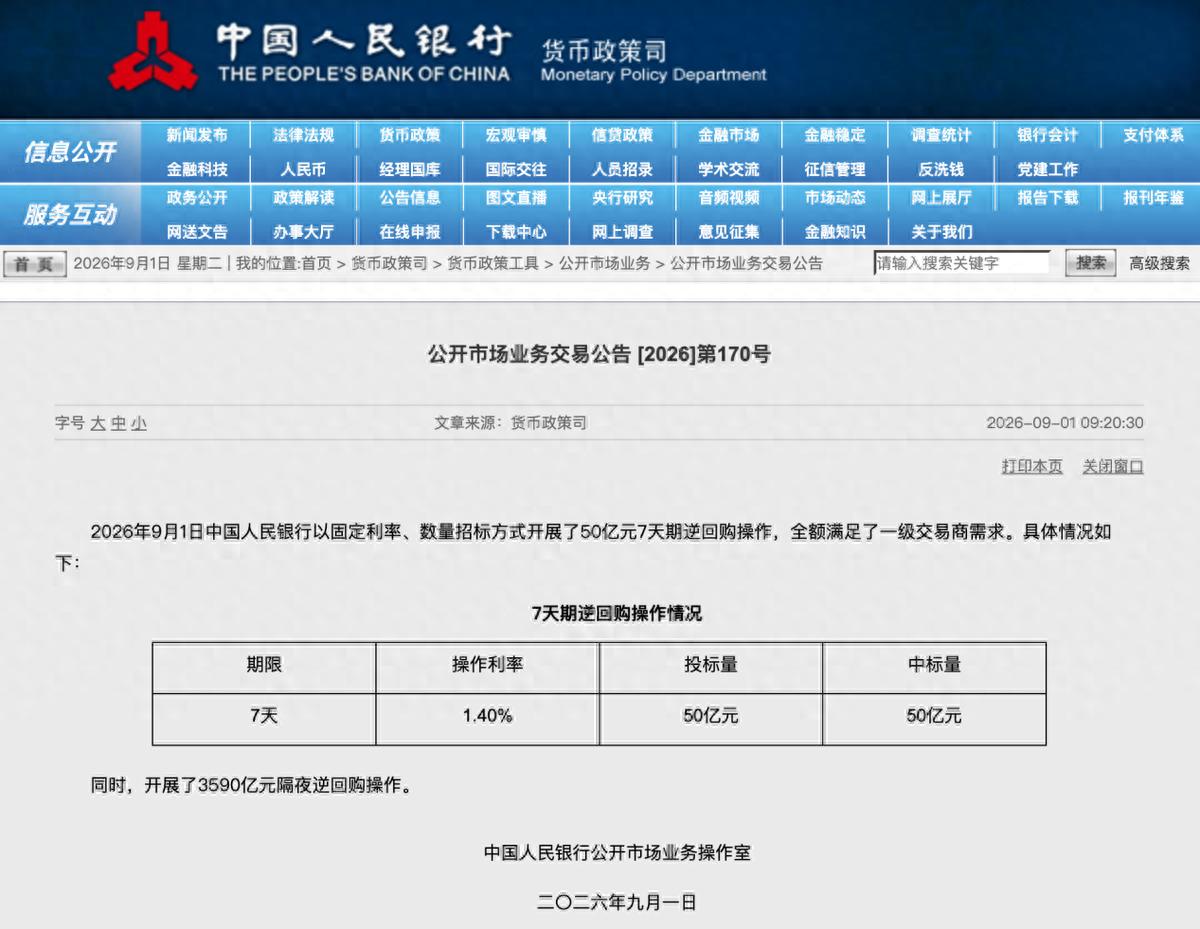Go to 下载中心 download center

(516, 232)
